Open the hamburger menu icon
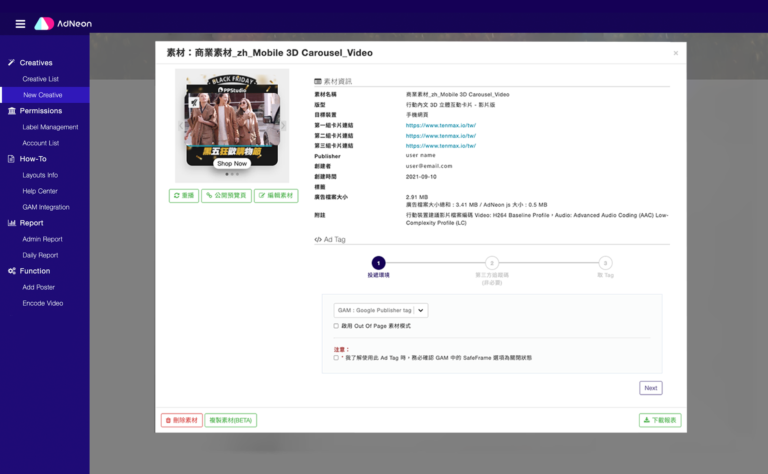Viewport: 768px width, 474px height. pos(20,24)
